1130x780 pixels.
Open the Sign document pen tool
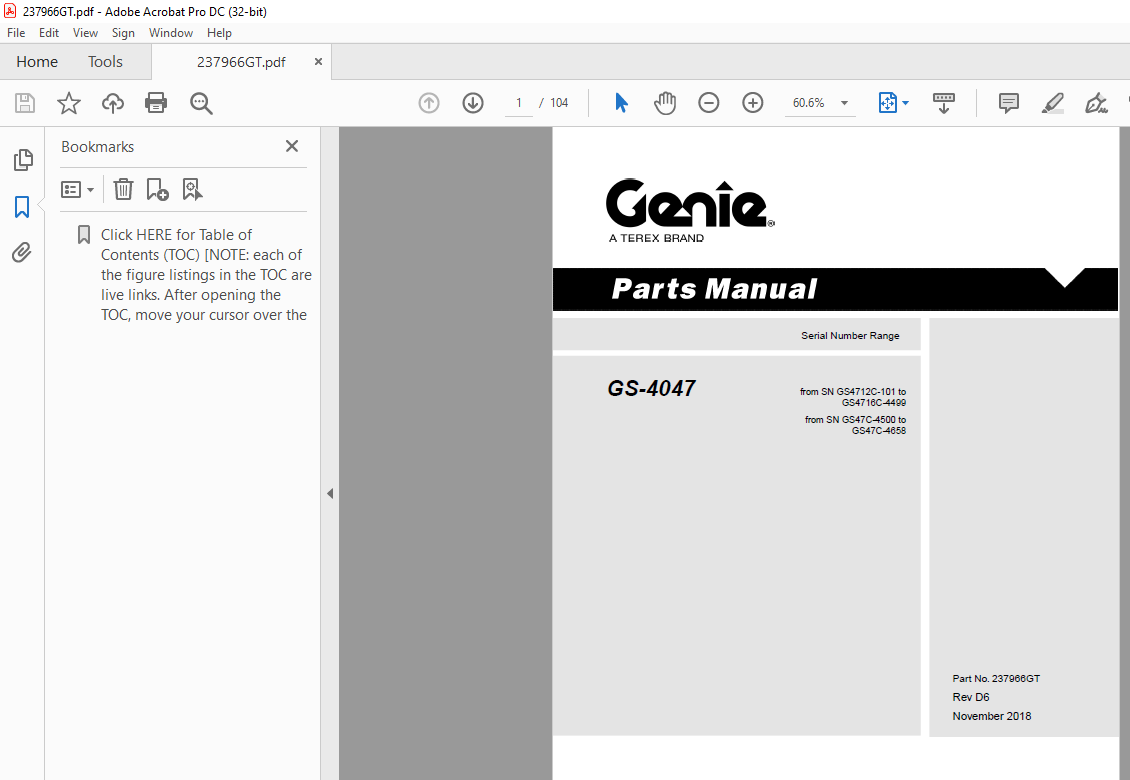(x=1095, y=103)
